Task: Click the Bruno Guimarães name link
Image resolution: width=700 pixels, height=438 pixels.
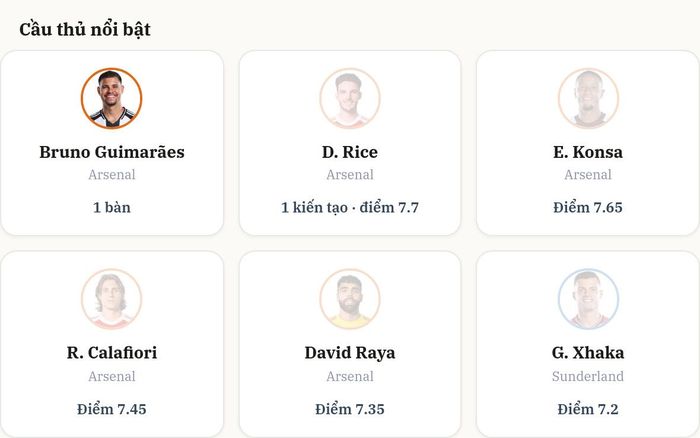Action: coord(112,152)
